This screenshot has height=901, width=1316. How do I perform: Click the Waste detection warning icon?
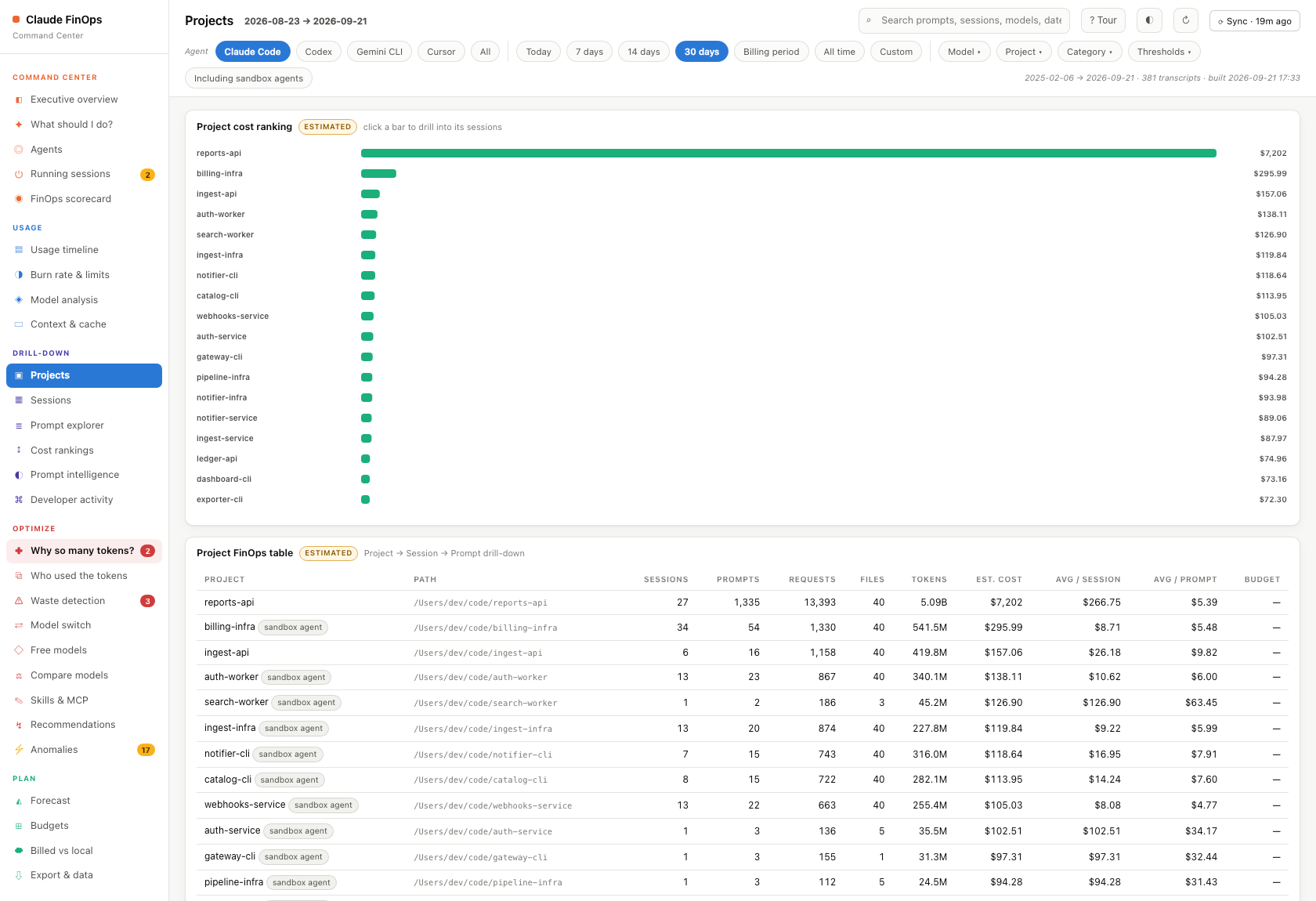19,601
